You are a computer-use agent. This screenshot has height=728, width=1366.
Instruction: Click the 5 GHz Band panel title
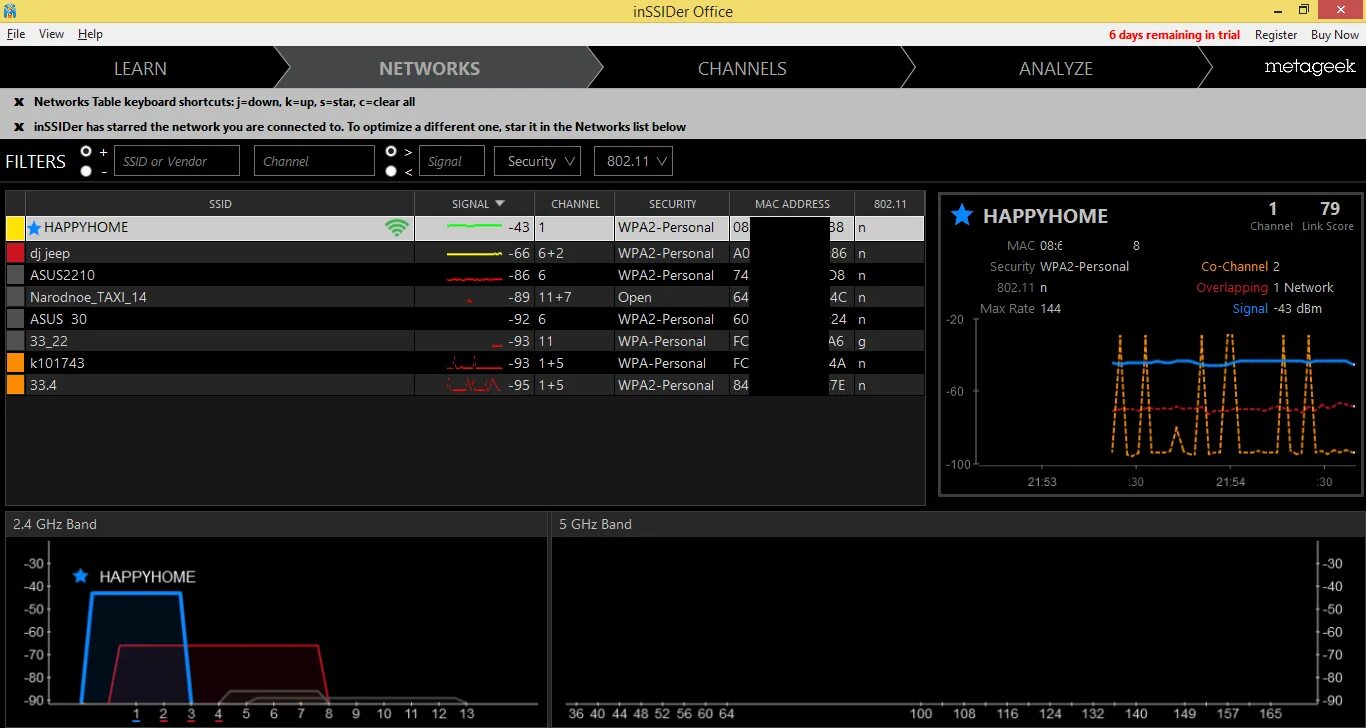tap(595, 524)
